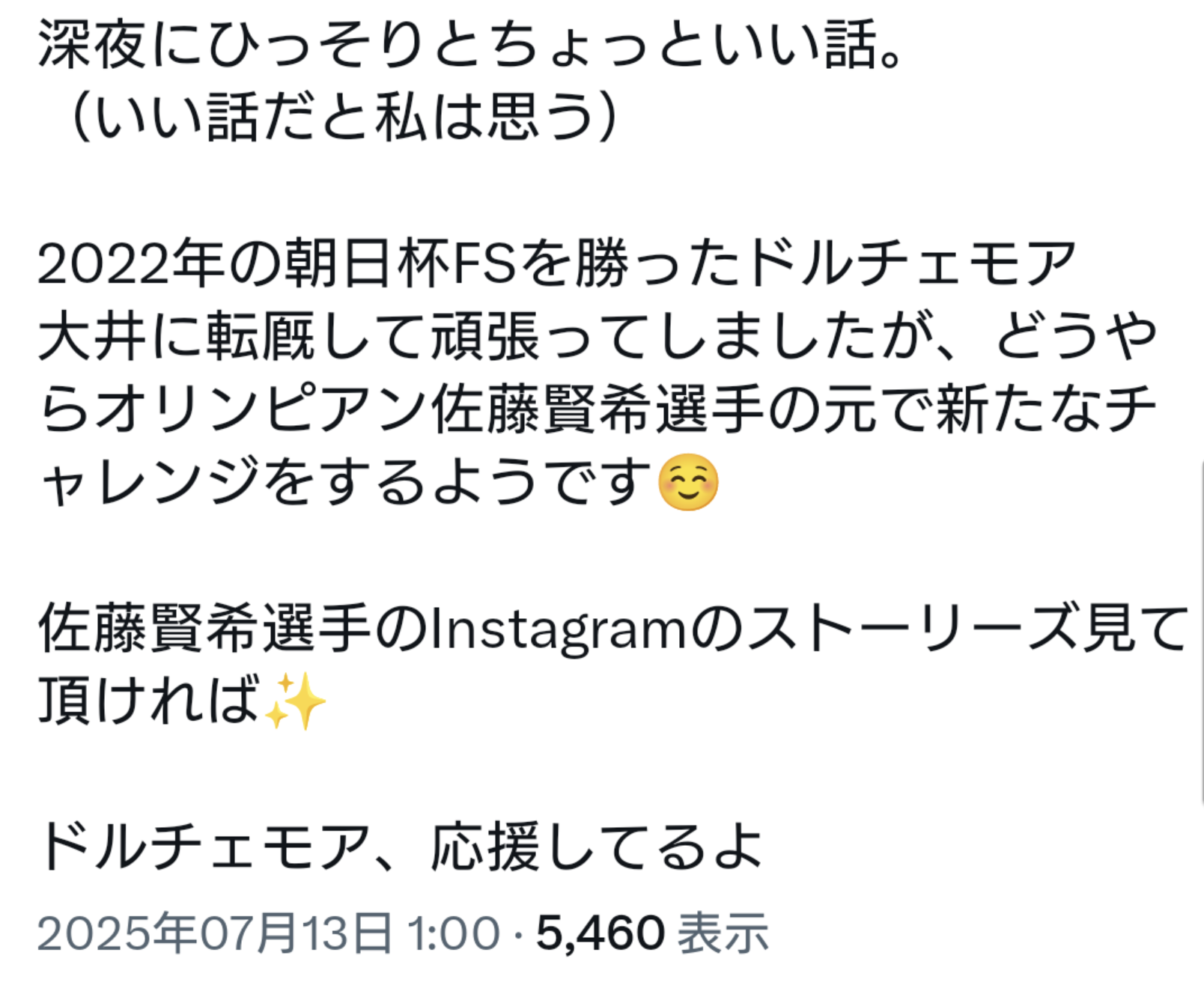Click the word 頂ければ
Image resolution: width=1204 pixels, height=991 pixels.
coord(148,701)
